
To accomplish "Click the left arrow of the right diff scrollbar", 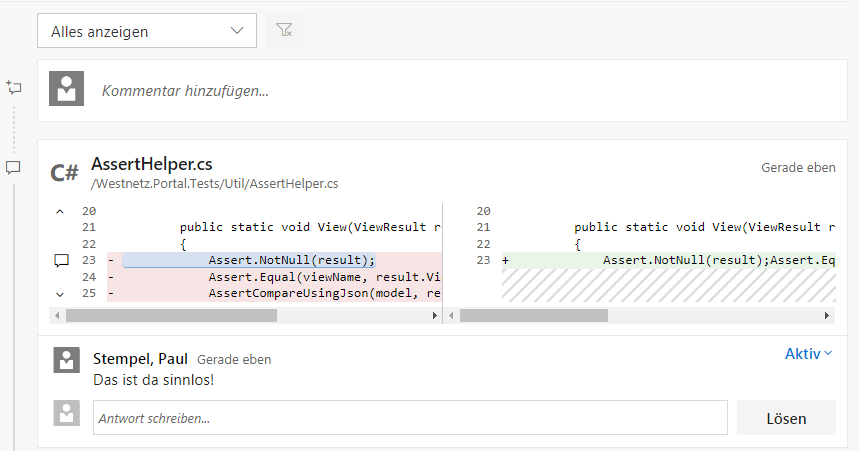I will click(453, 315).
